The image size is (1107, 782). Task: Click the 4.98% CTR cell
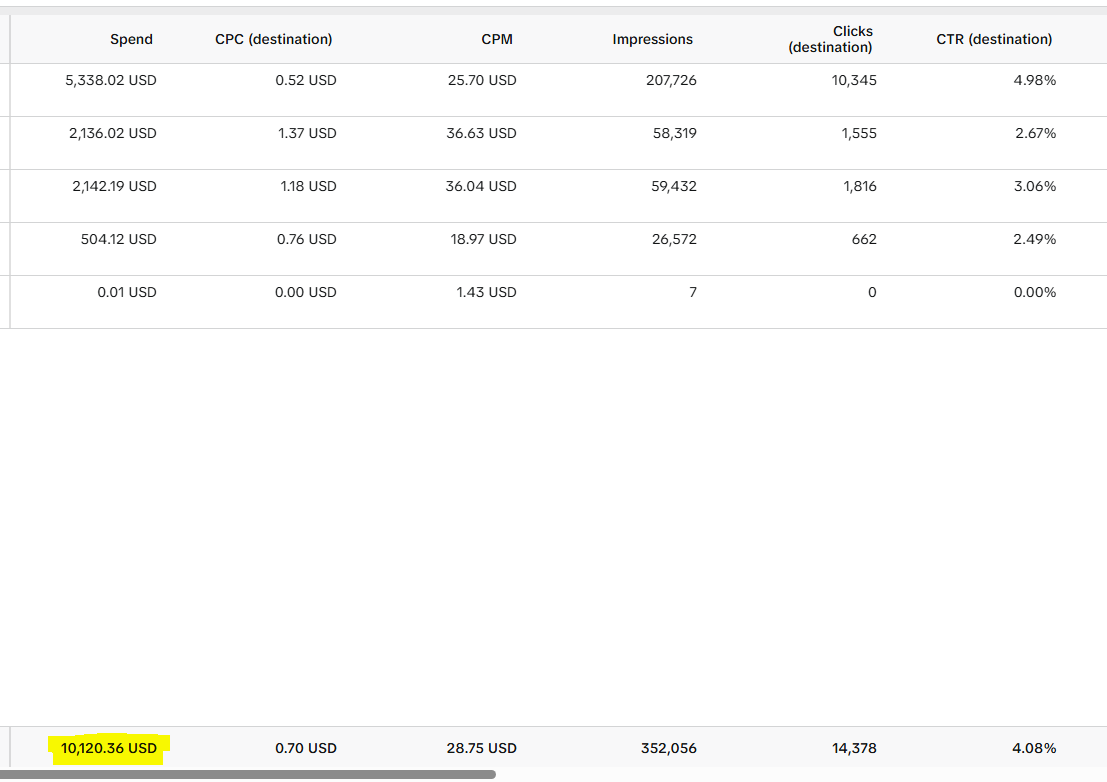[1035, 80]
